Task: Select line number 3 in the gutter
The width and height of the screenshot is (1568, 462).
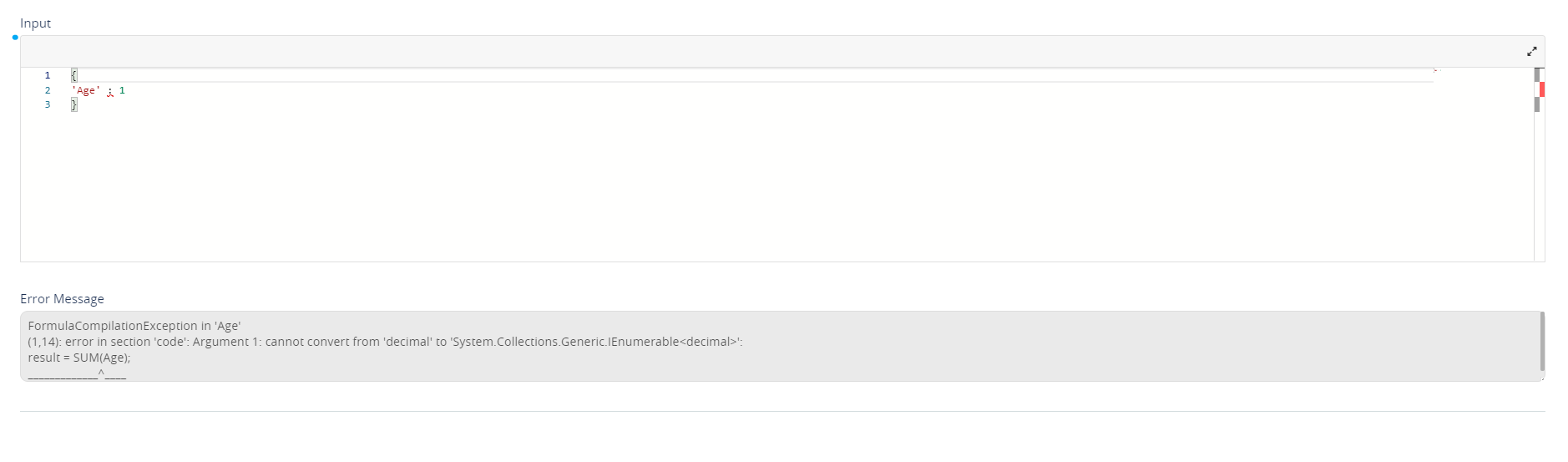Action: 48,104
